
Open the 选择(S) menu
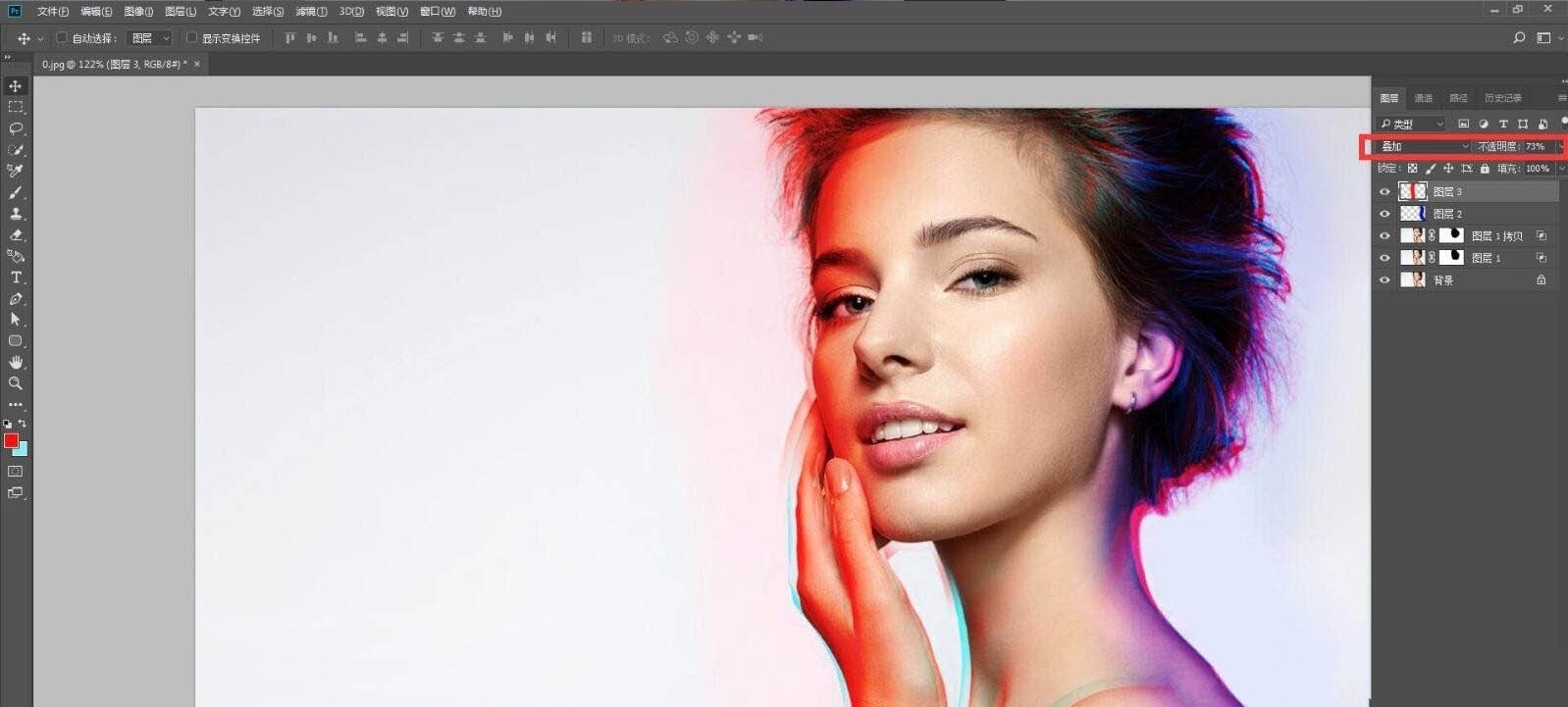pyautogui.click(x=268, y=12)
